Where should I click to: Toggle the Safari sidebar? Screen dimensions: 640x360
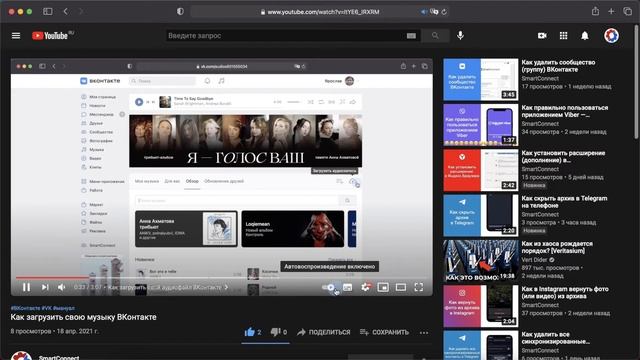click(x=48, y=11)
